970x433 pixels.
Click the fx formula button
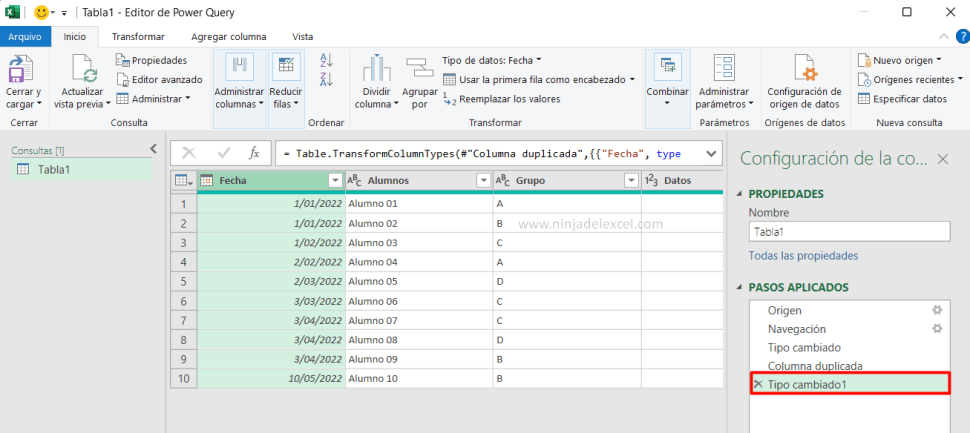point(254,153)
